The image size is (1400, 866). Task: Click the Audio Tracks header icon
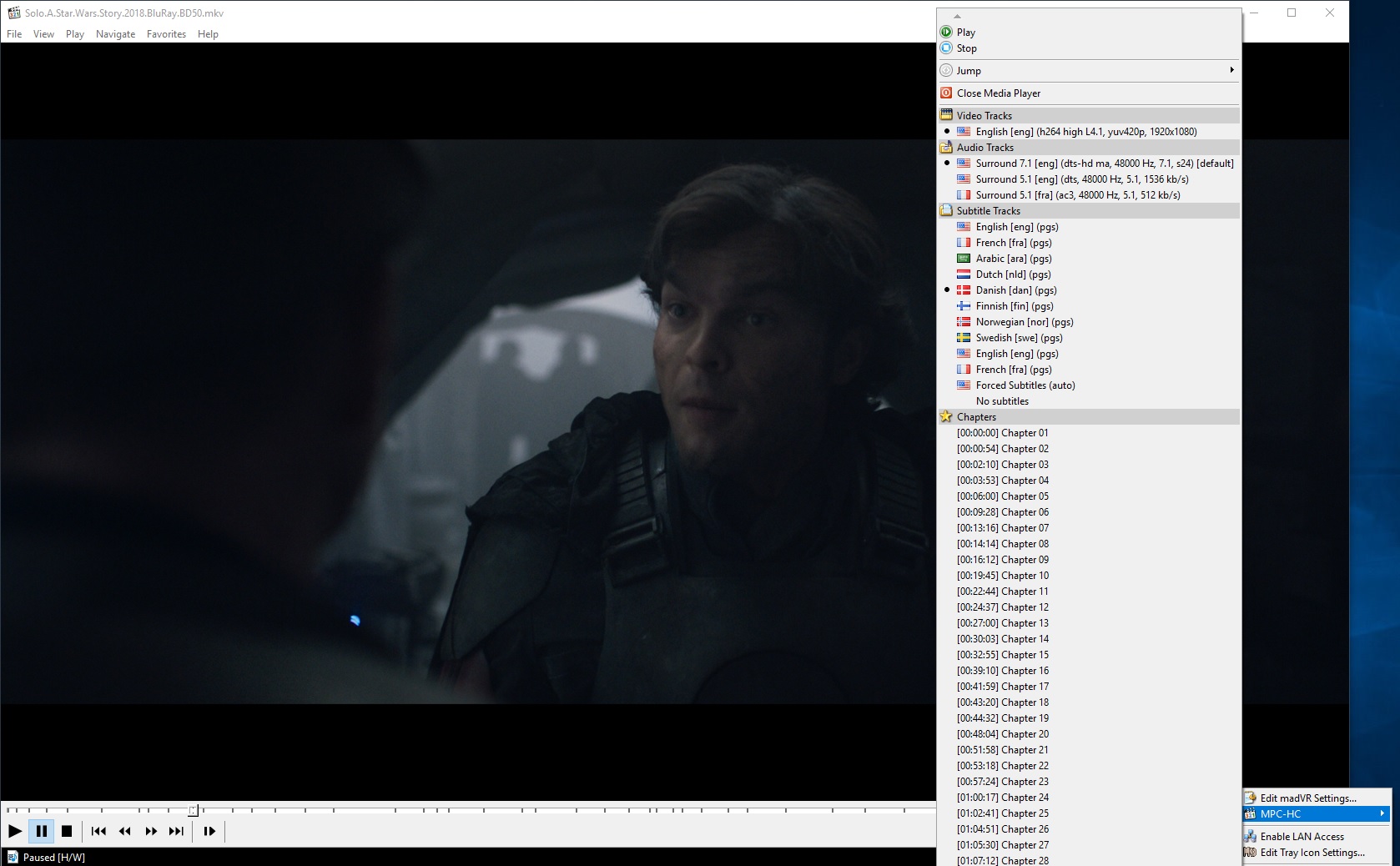(x=946, y=148)
